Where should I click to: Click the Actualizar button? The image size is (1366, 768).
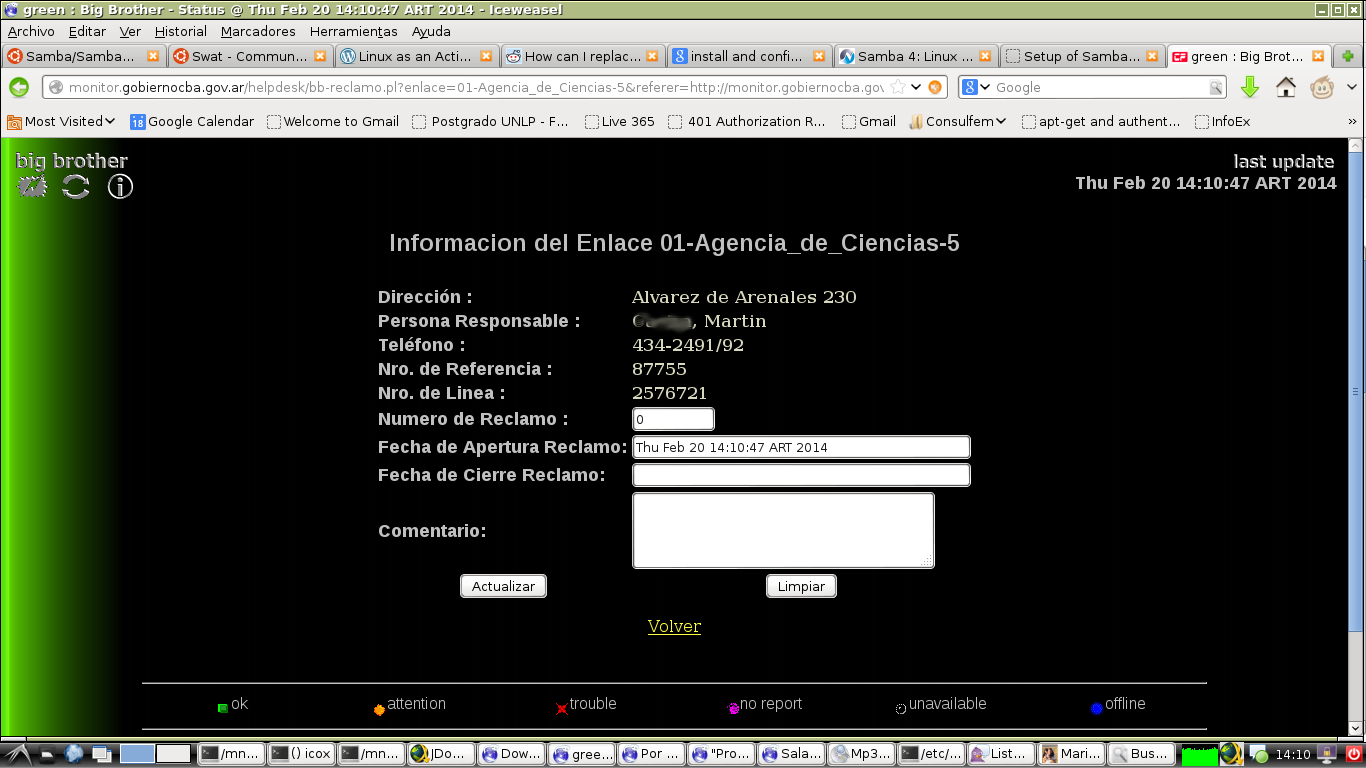click(503, 586)
